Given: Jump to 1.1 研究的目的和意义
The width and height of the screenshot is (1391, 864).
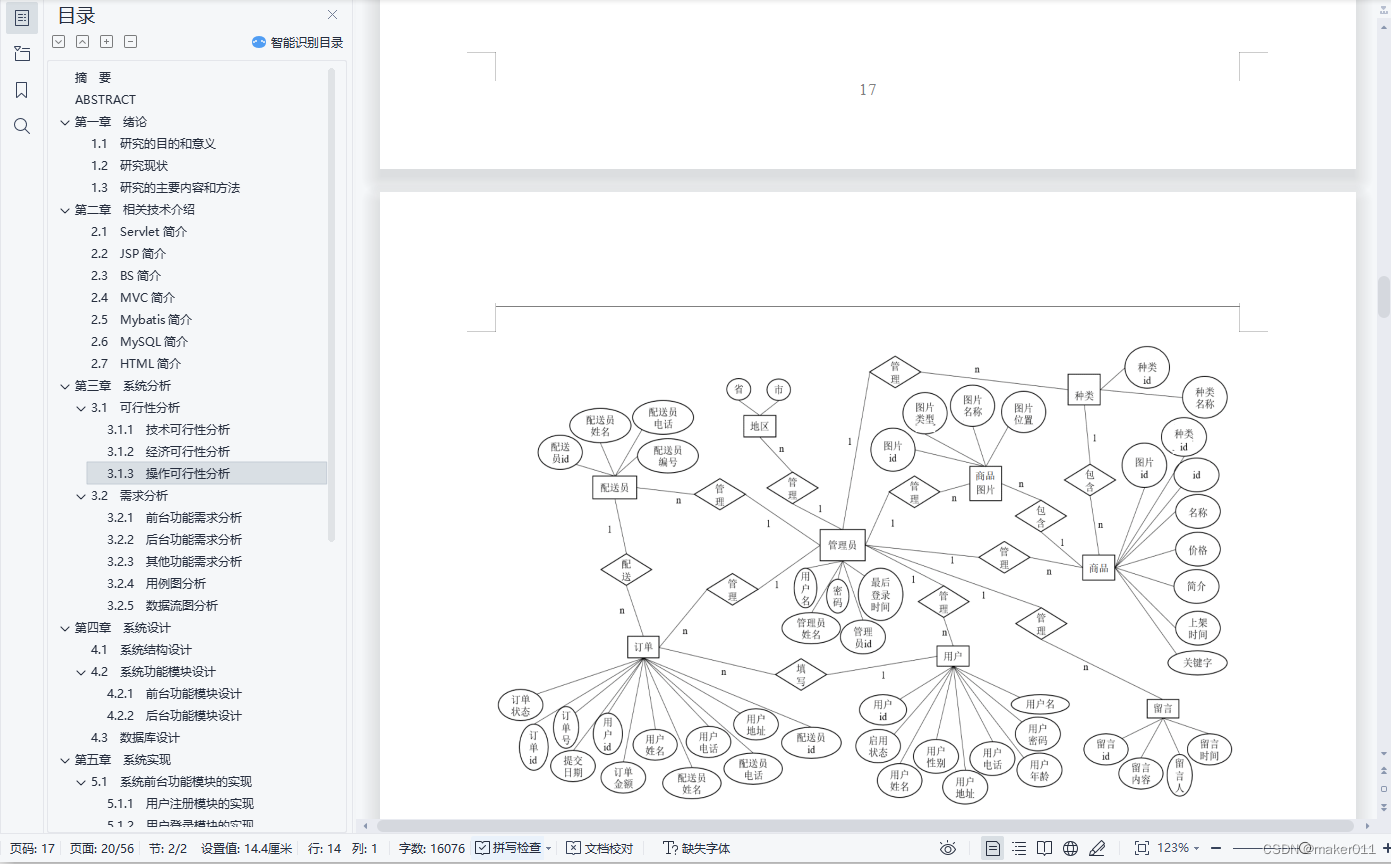Looking at the screenshot, I should click(x=153, y=144).
